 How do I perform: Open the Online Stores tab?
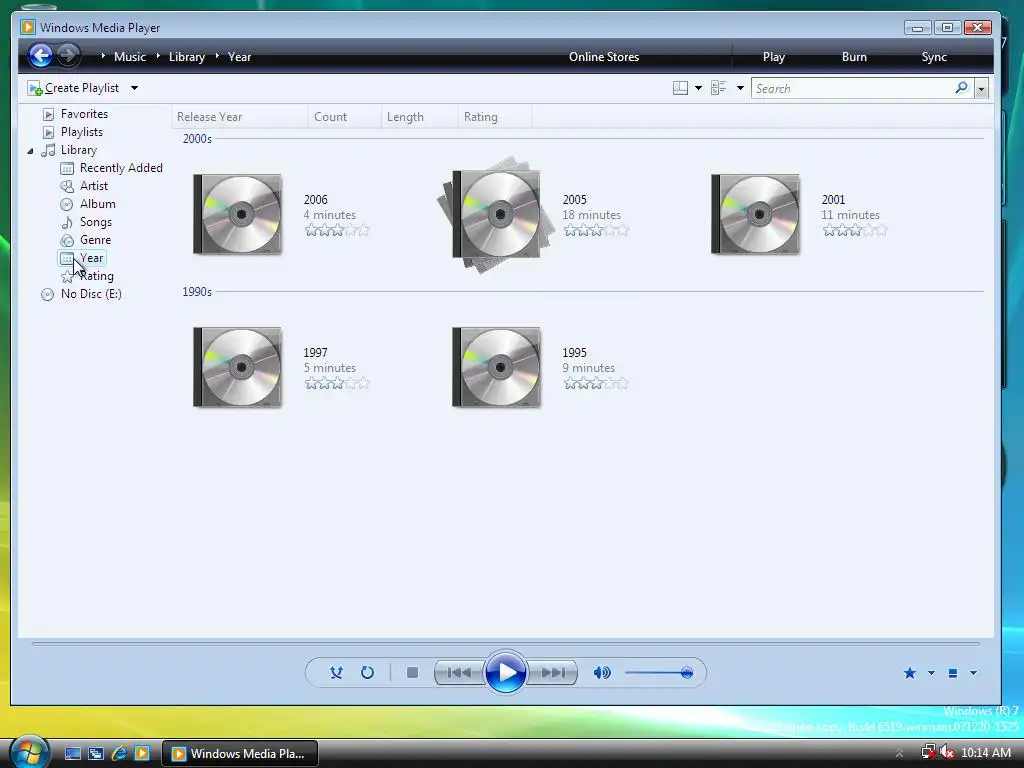click(x=604, y=57)
